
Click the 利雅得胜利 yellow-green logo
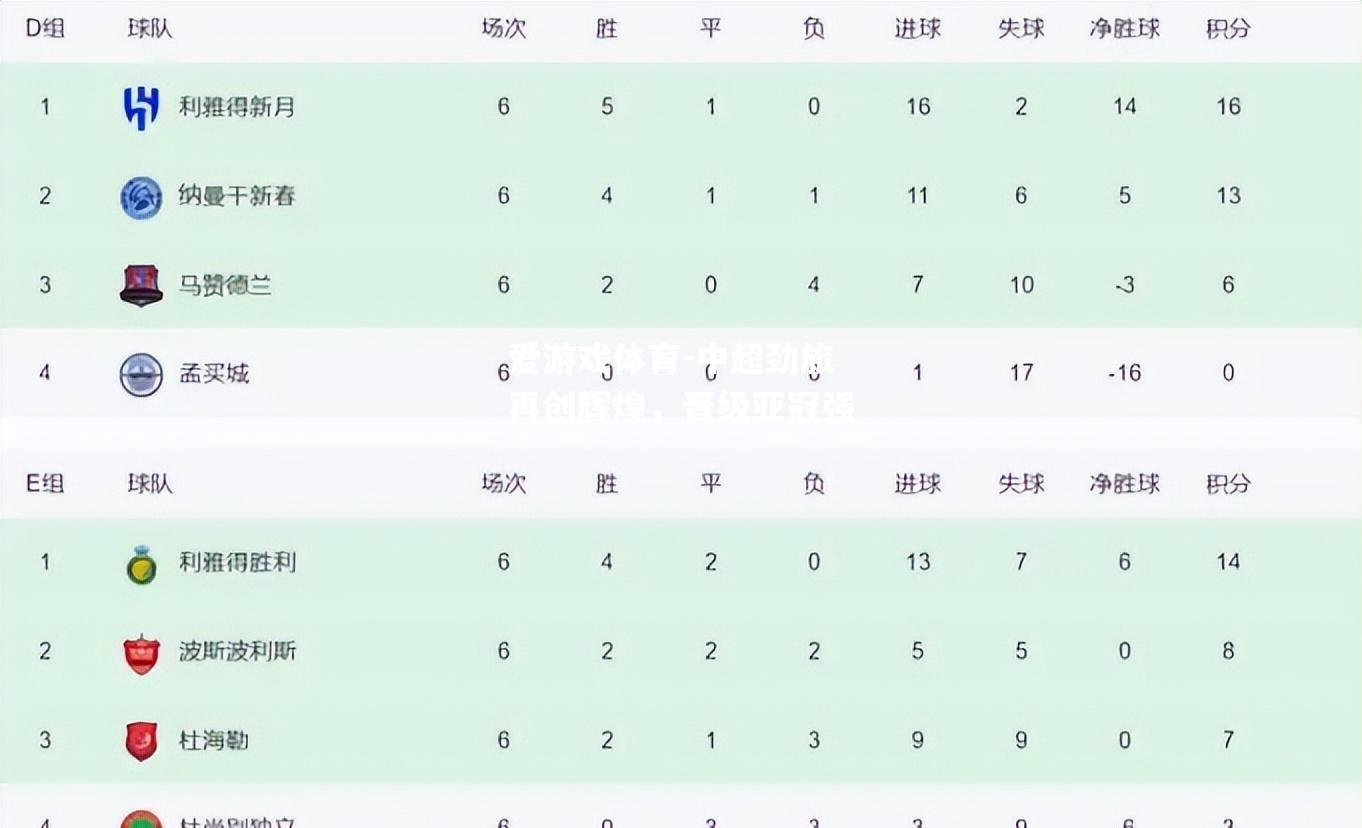(141, 565)
